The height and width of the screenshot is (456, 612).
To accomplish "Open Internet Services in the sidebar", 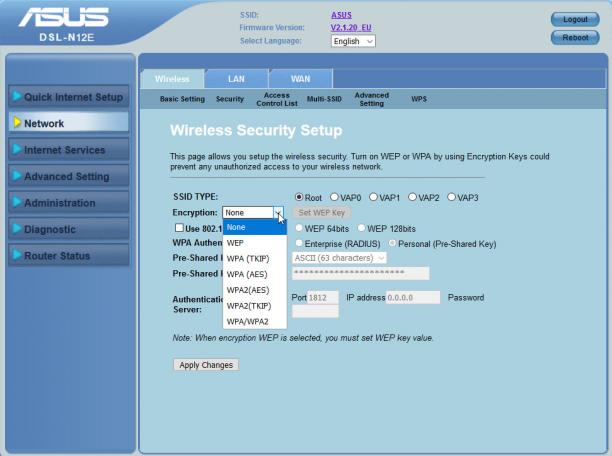I will (69, 150).
